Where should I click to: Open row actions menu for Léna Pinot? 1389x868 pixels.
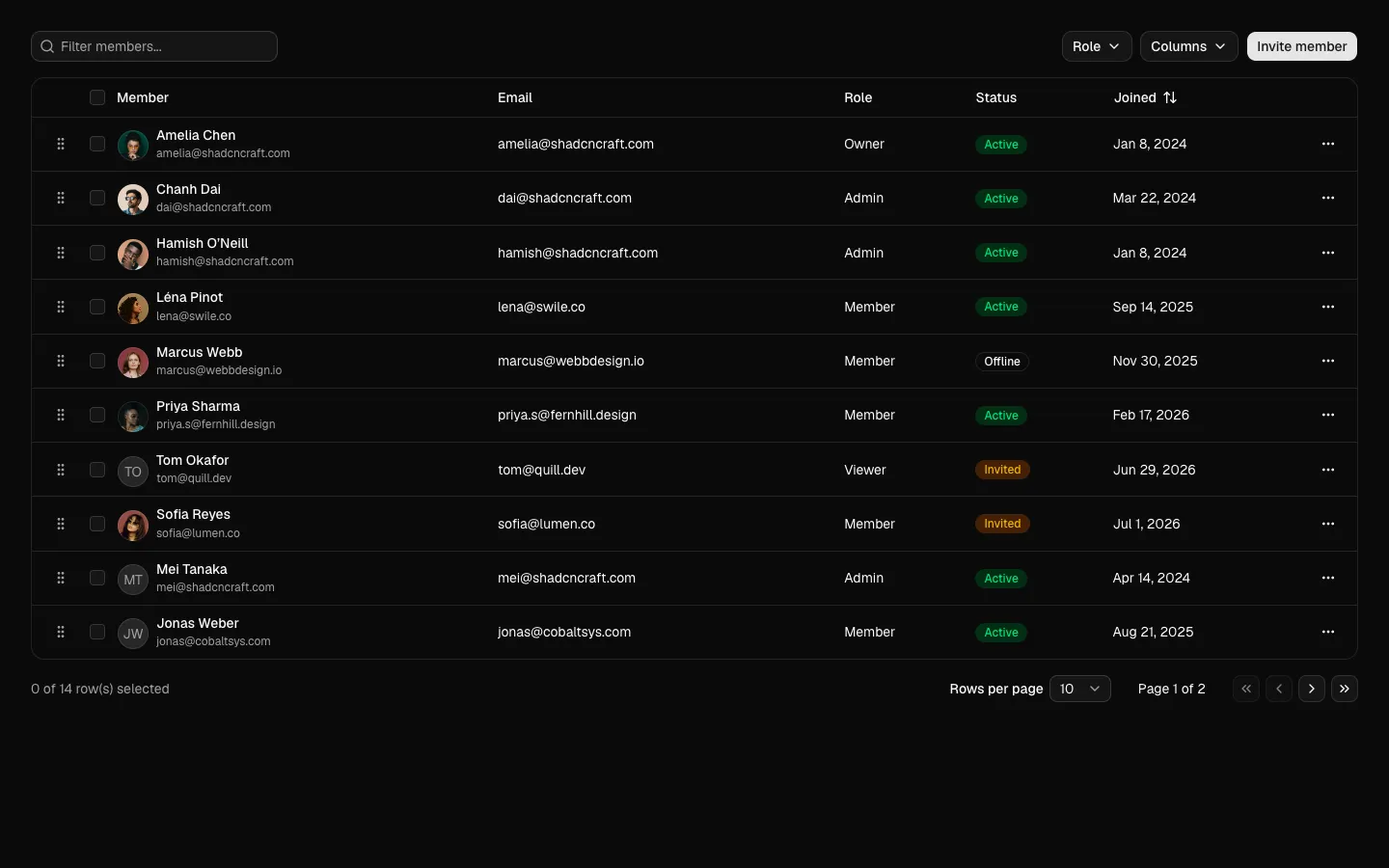(1328, 307)
